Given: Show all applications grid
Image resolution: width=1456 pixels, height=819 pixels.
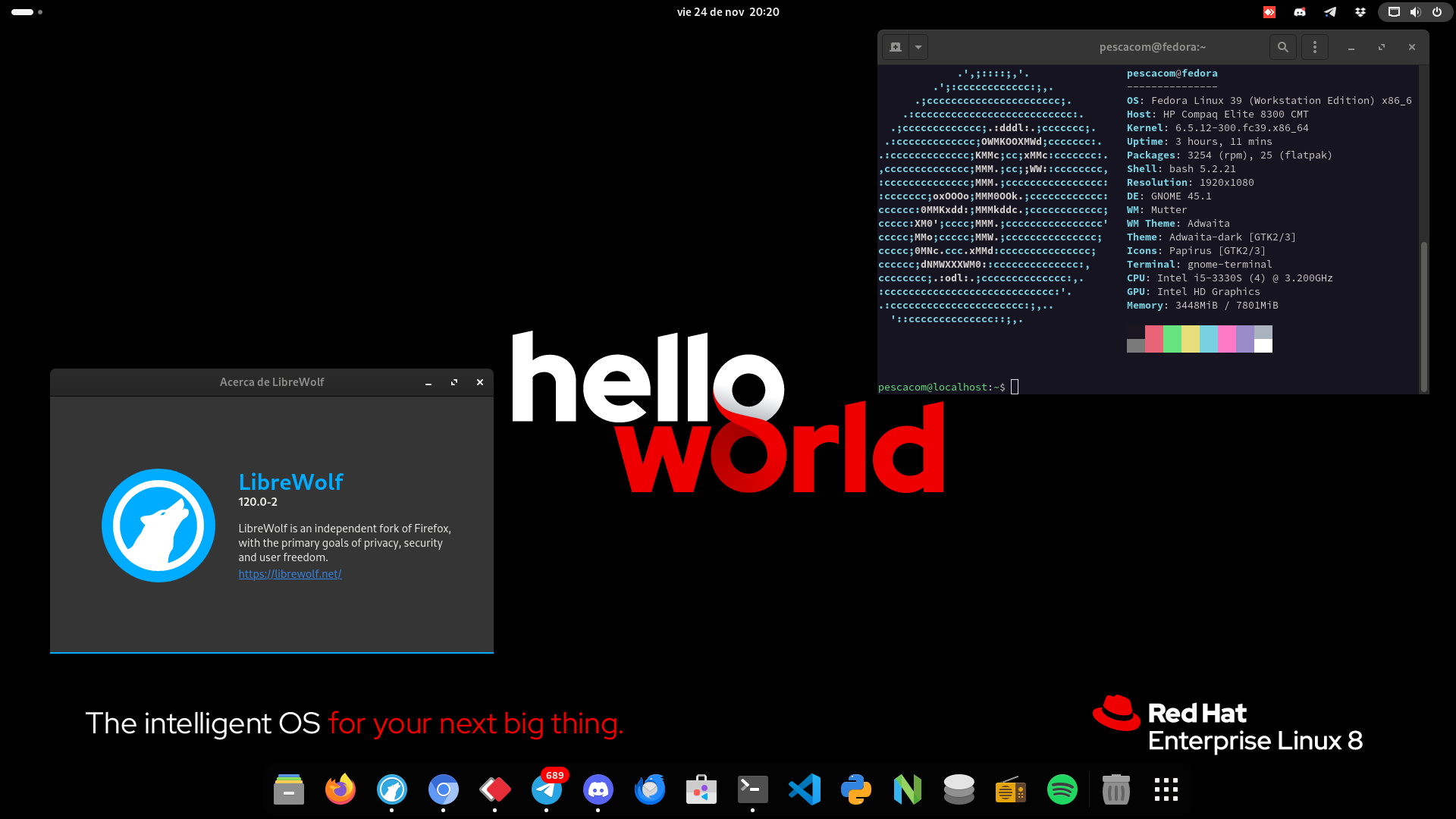Looking at the screenshot, I should pos(1166,789).
